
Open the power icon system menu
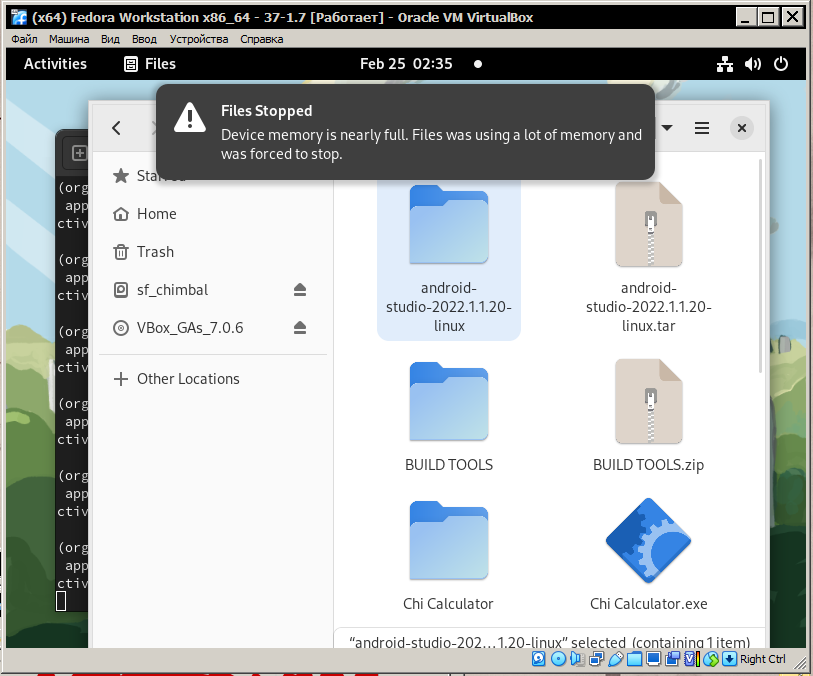point(781,64)
